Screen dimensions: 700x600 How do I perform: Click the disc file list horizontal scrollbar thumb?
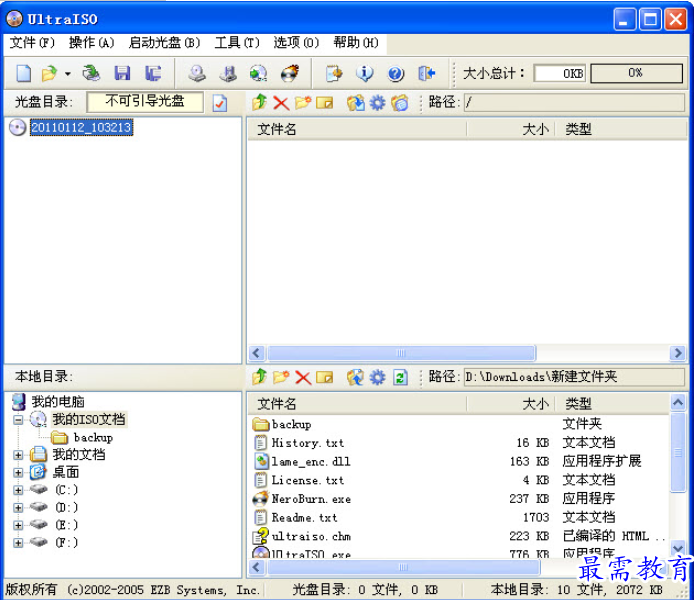click(401, 353)
